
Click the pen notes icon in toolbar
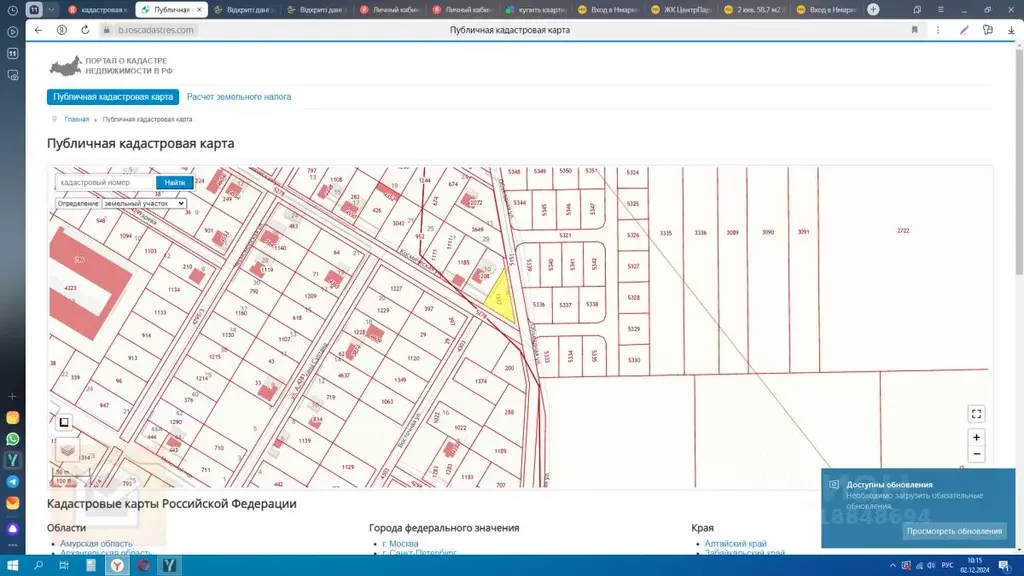pyautogui.click(x=964, y=30)
